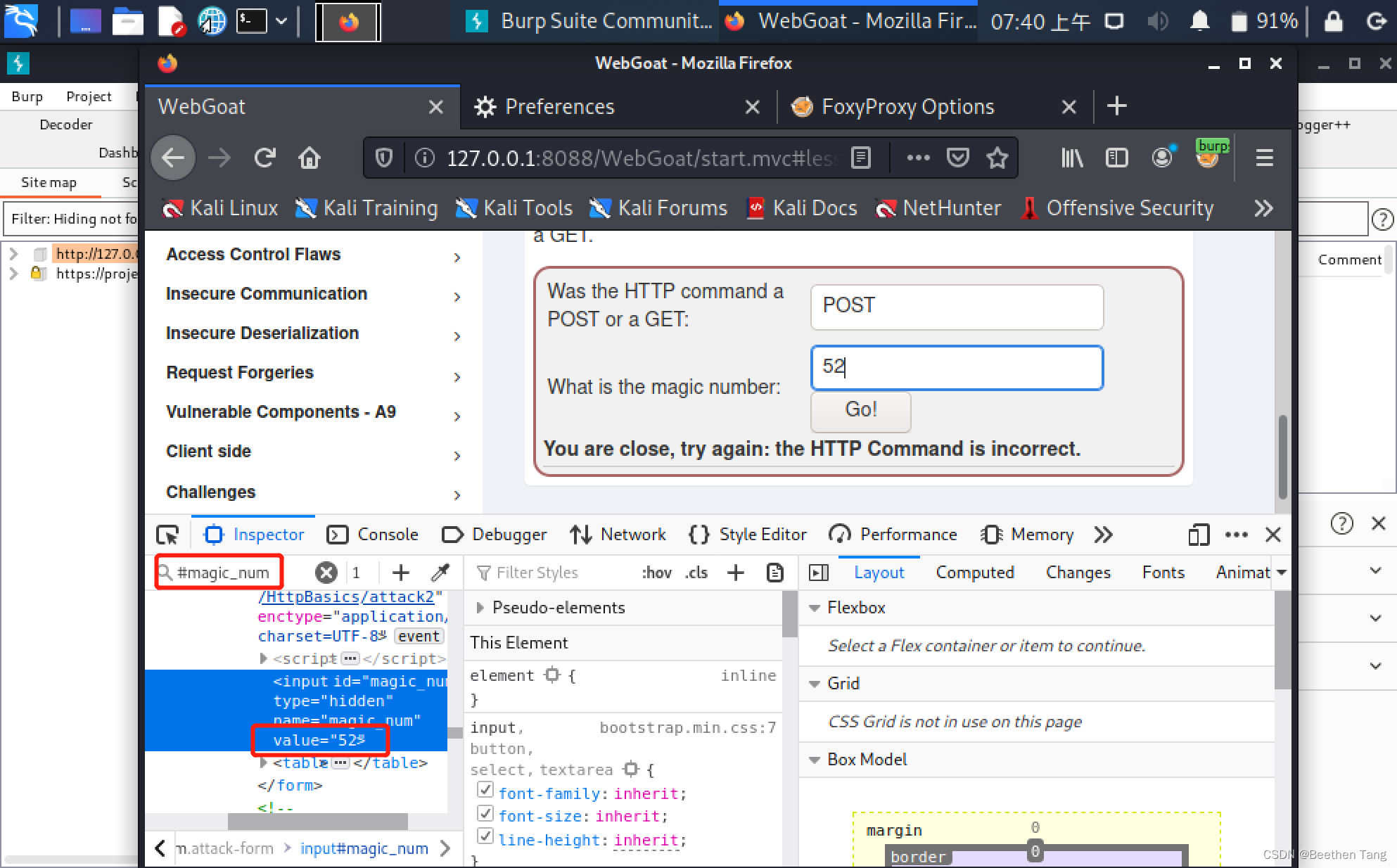The width and height of the screenshot is (1397, 868).
Task: Open the Firefox hamburger menu
Action: 1264,158
